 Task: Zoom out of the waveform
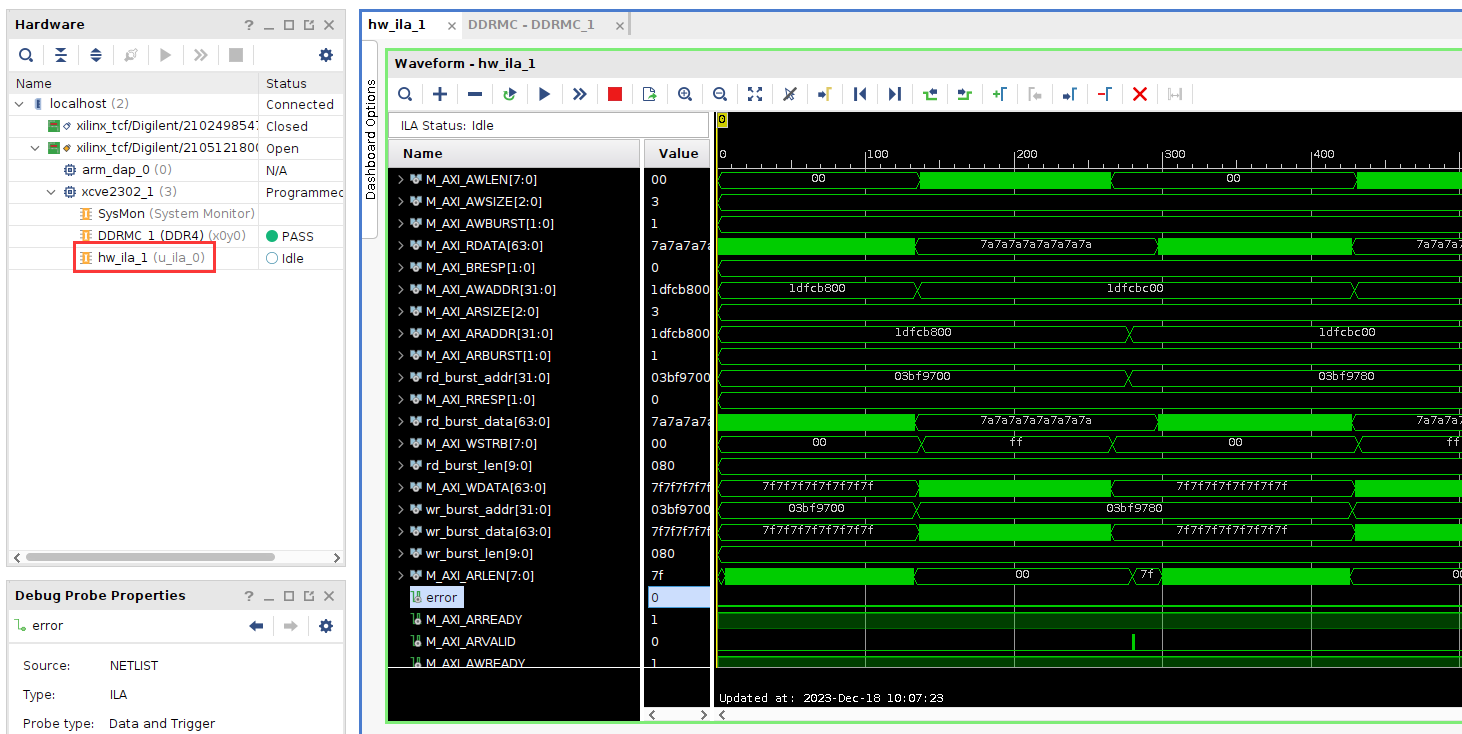(x=720, y=94)
